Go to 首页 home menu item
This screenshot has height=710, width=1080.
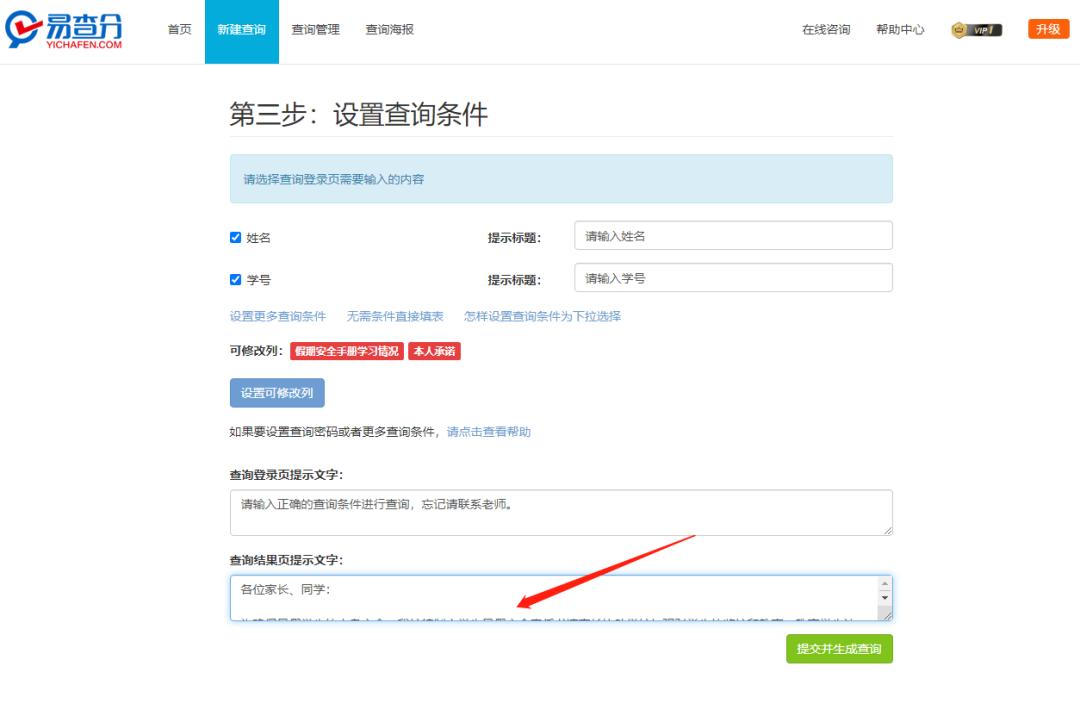coord(178,29)
